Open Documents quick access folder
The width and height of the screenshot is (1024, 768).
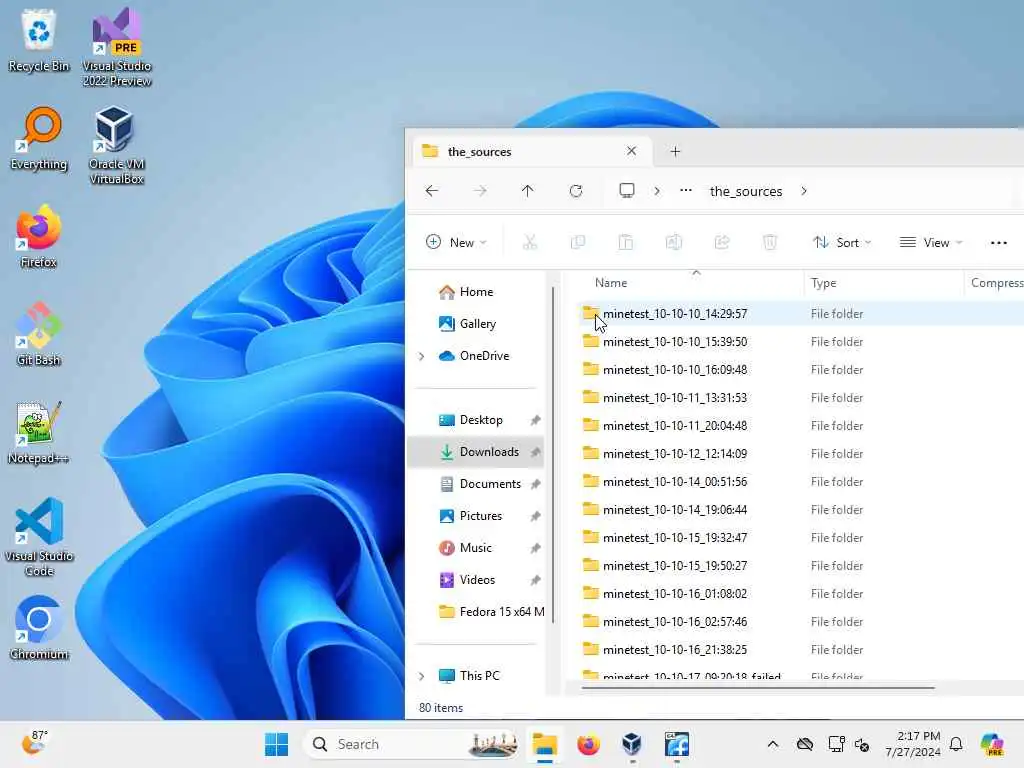point(490,484)
